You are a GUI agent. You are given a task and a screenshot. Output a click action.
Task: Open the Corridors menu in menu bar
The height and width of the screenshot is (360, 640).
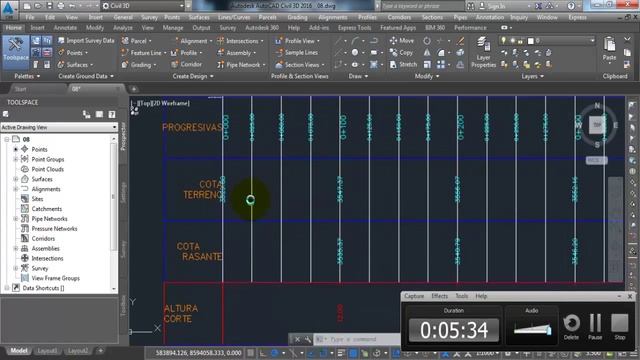coord(399,17)
